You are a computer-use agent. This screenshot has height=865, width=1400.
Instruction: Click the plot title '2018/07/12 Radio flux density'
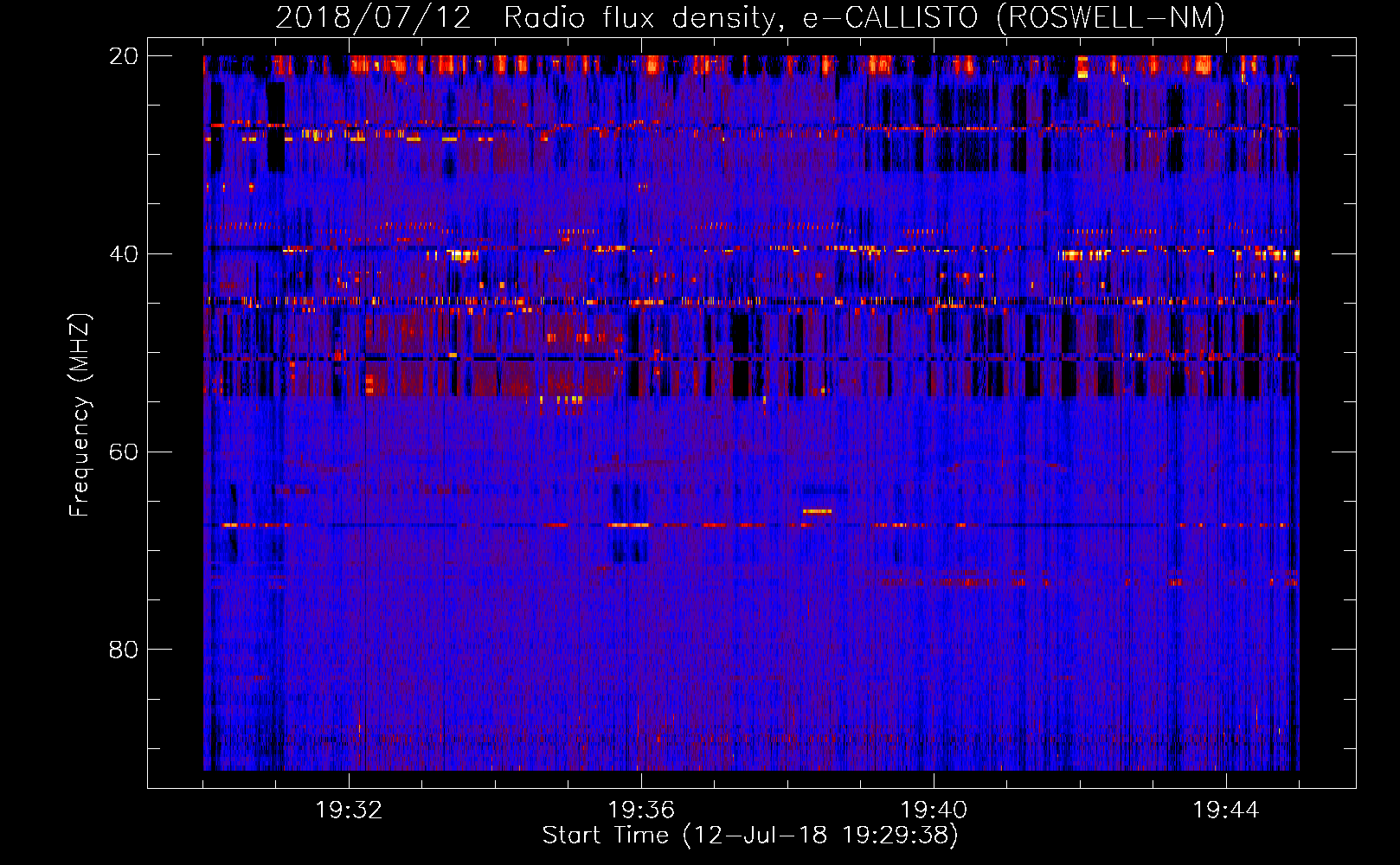click(x=750, y=18)
